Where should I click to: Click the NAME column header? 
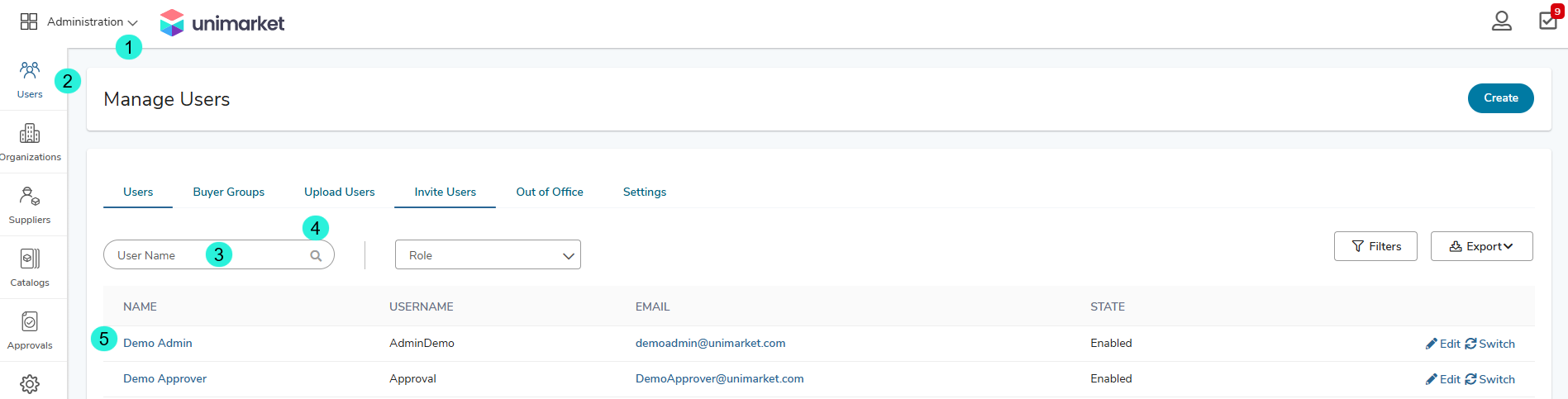140,306
